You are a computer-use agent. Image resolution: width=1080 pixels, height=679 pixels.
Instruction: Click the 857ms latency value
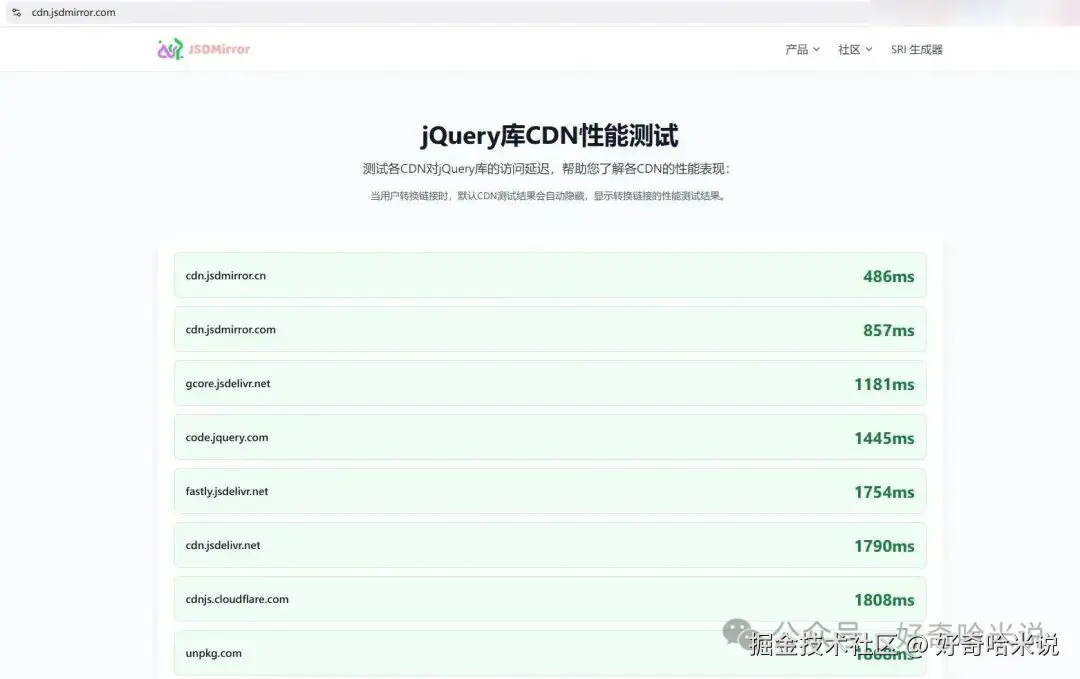click(889, 330)
